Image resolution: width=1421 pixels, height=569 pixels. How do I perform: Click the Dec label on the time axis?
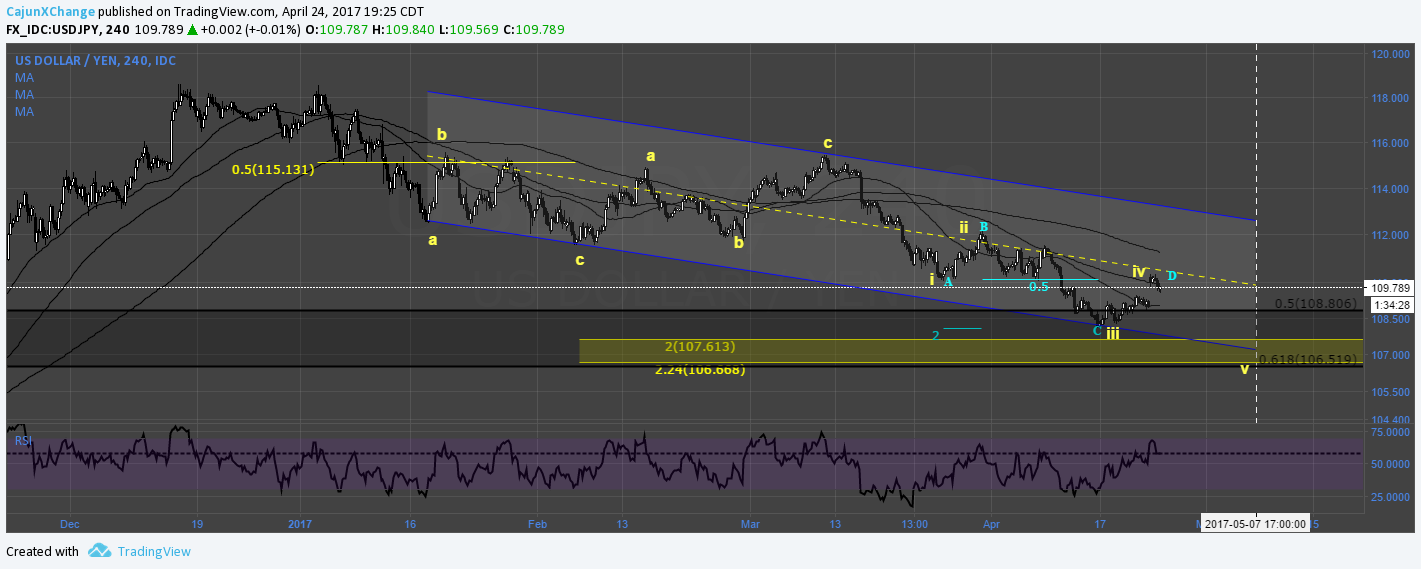pos(69,524)
